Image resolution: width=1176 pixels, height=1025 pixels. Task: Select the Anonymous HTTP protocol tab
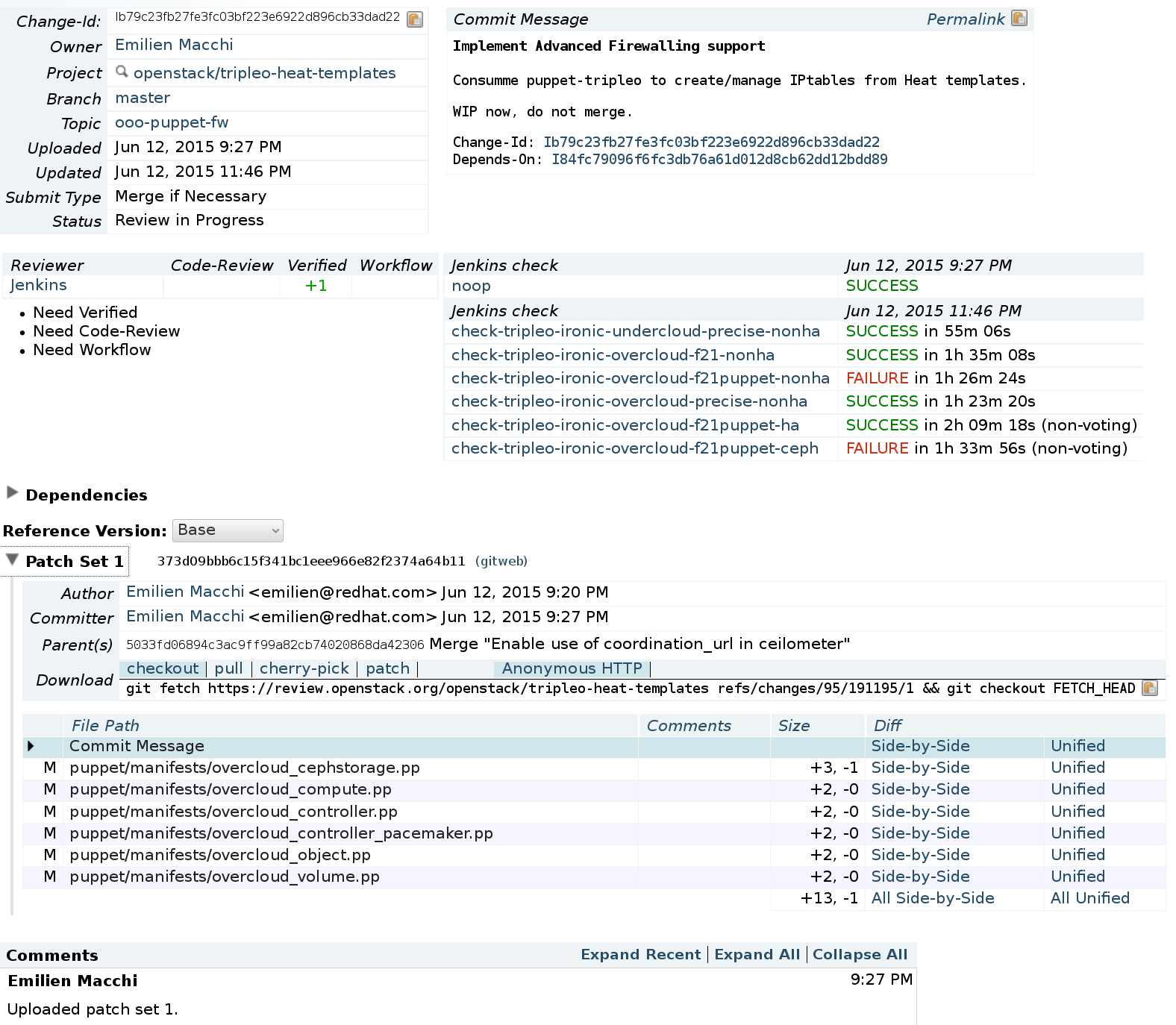tap(572, 668)
